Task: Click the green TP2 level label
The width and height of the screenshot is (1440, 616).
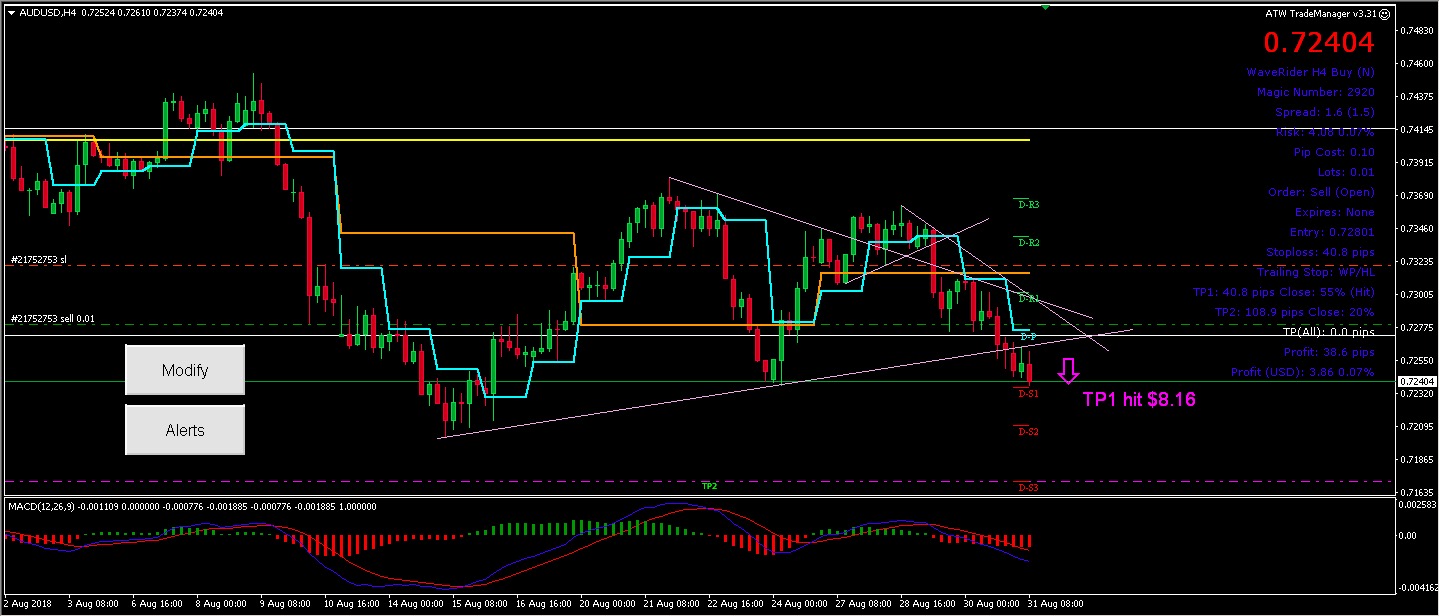Action: 709,485
